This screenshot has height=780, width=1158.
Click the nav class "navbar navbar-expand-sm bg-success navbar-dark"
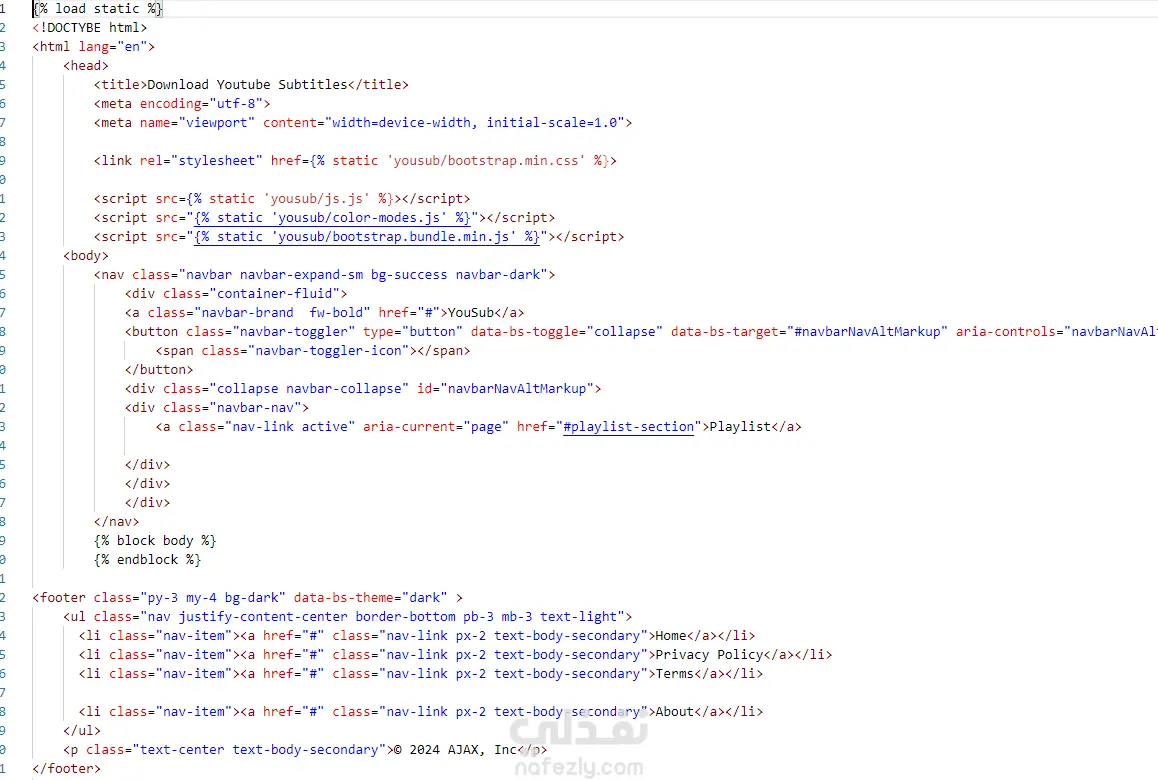coord(363,275)
